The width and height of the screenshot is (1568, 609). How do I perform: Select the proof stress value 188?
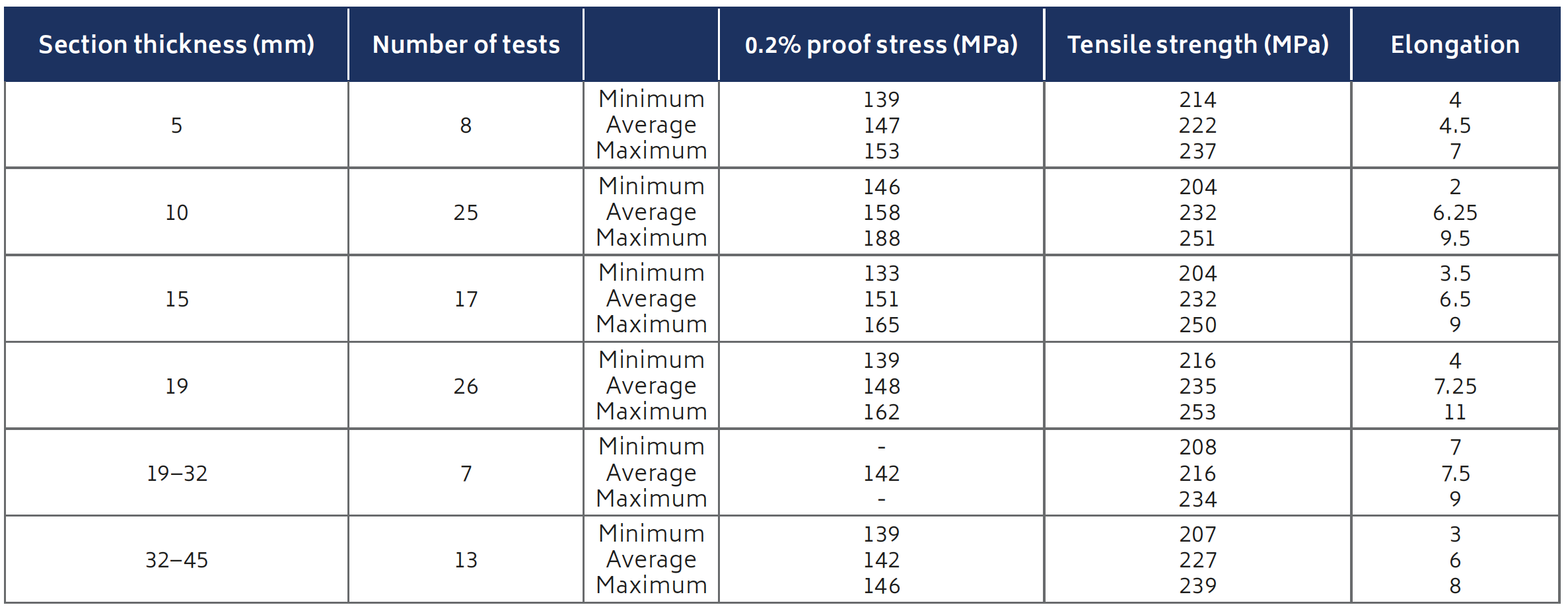(x=882, y=238)
